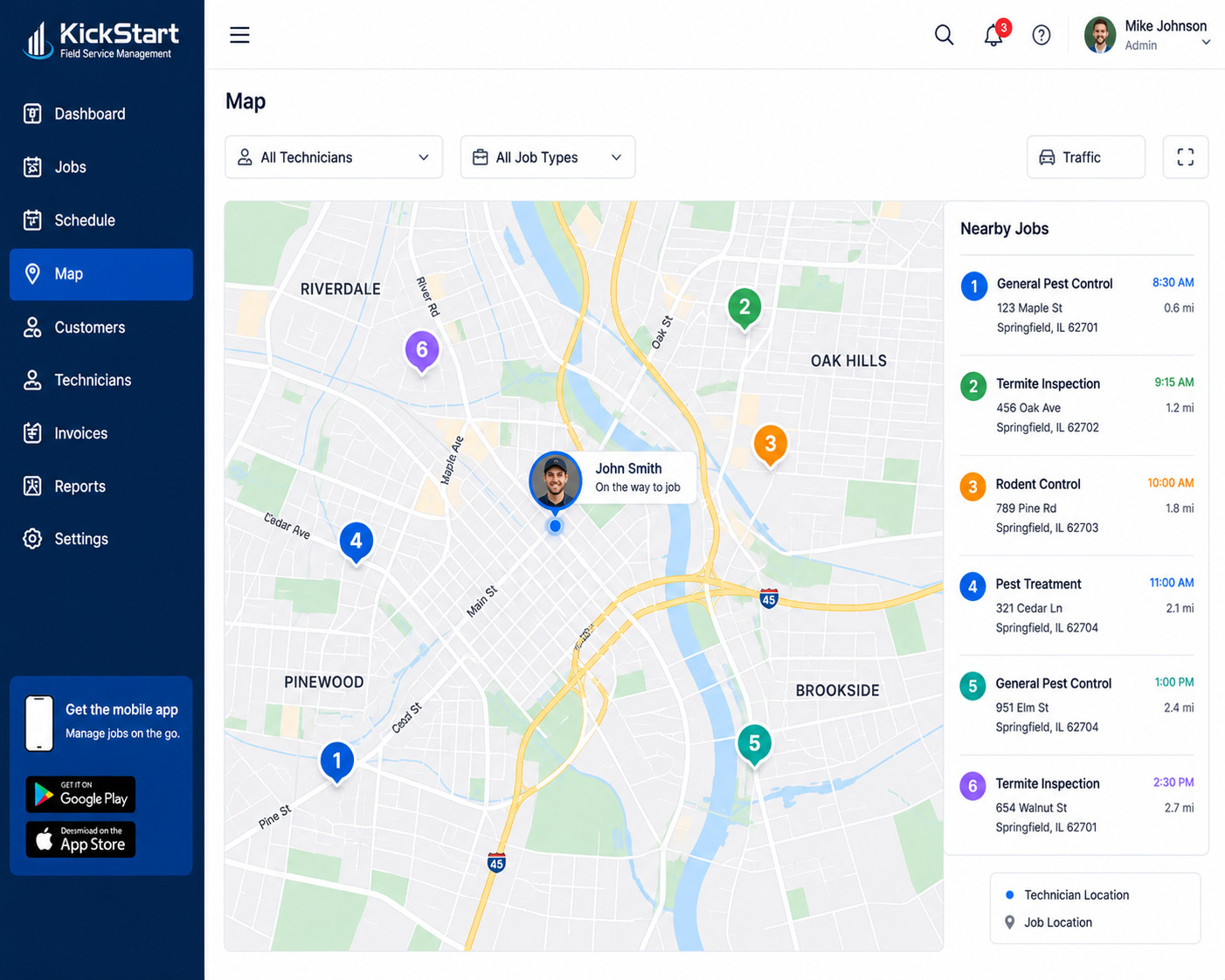The height and width of the screenshot is (980, 1225).
Task: Click blue map pin number 1
Action: (336, 762)
